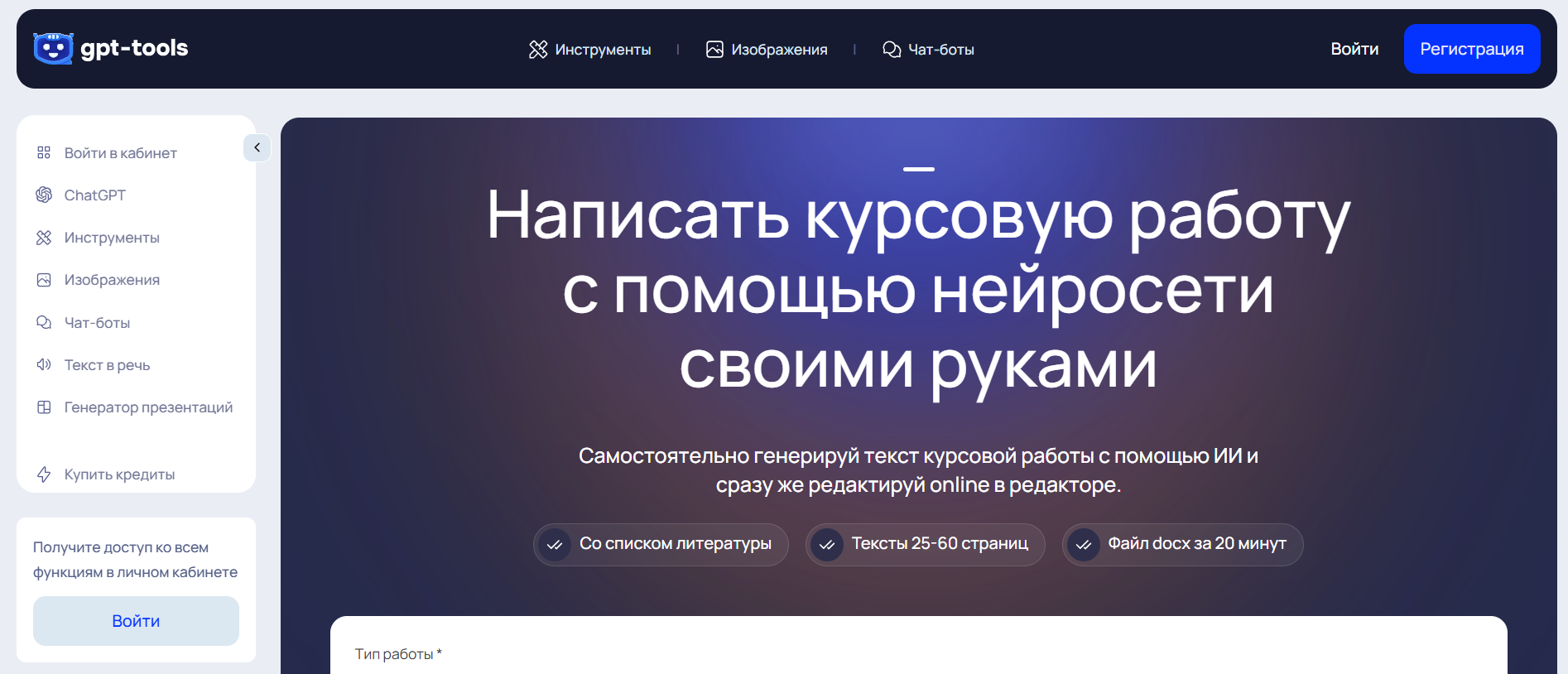Click the Тексты 25-60 страниц badge text

(940, 544)
